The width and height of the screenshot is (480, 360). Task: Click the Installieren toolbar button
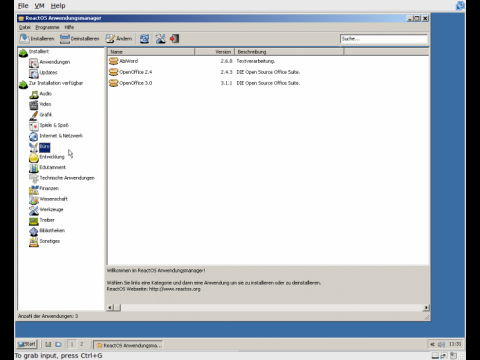click(37, 39)
